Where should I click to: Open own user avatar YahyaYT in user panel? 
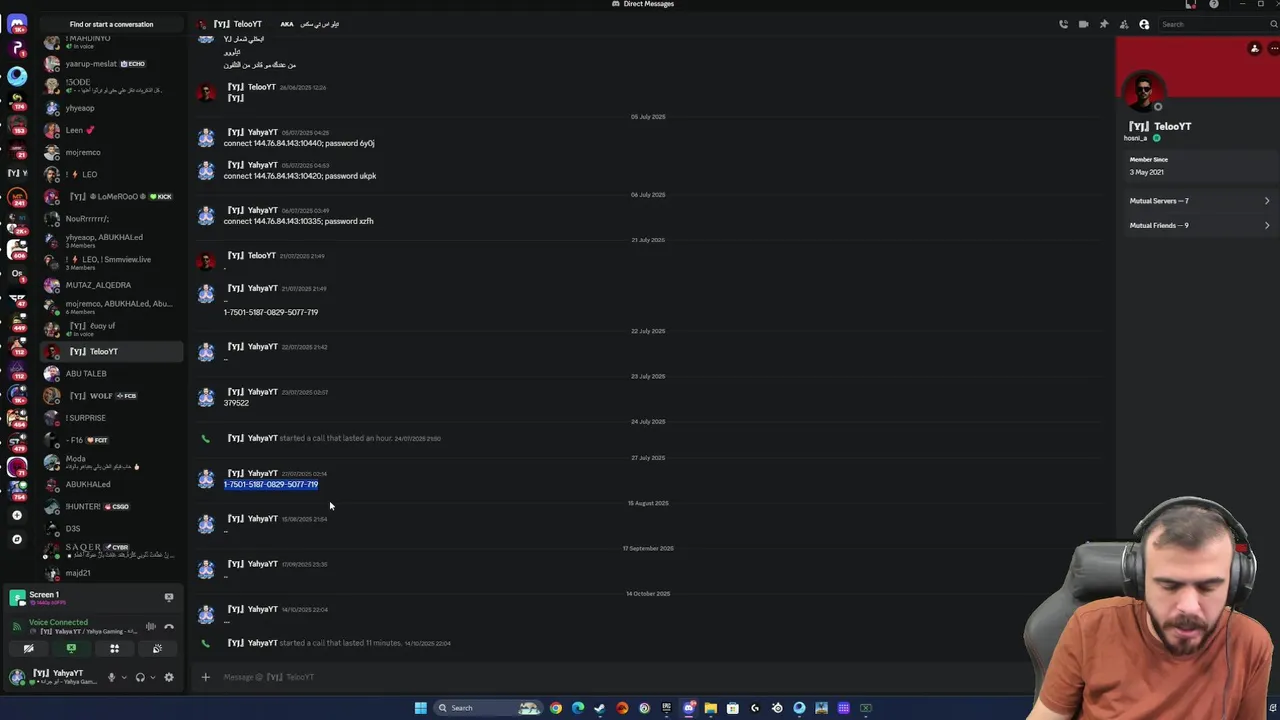(x=17, y=677)
